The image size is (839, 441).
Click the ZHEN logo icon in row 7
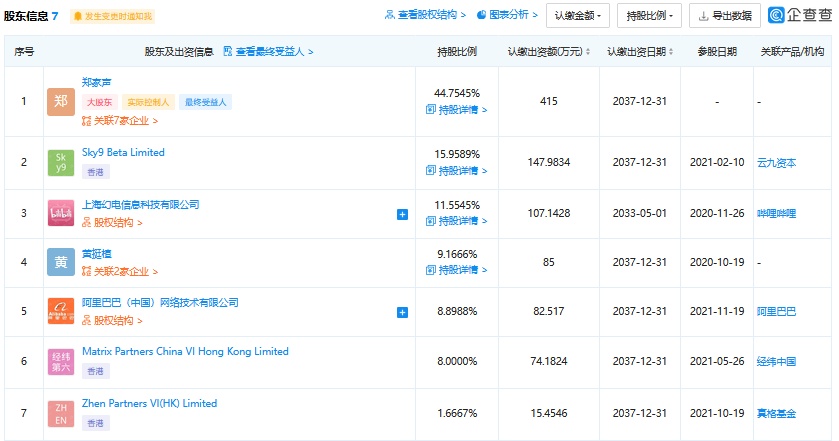click(x=60, y=413)
